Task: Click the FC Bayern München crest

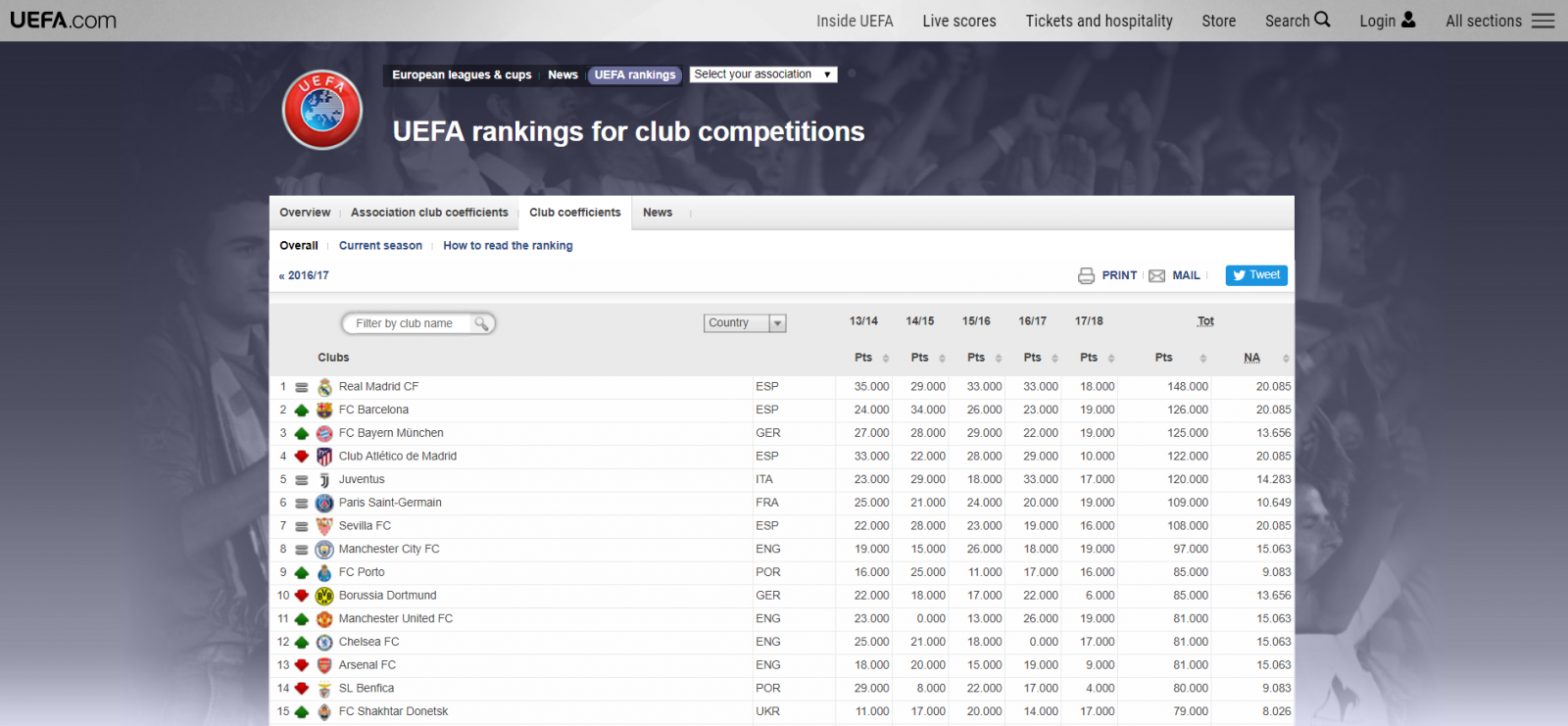Action: [x=324, y=433]
